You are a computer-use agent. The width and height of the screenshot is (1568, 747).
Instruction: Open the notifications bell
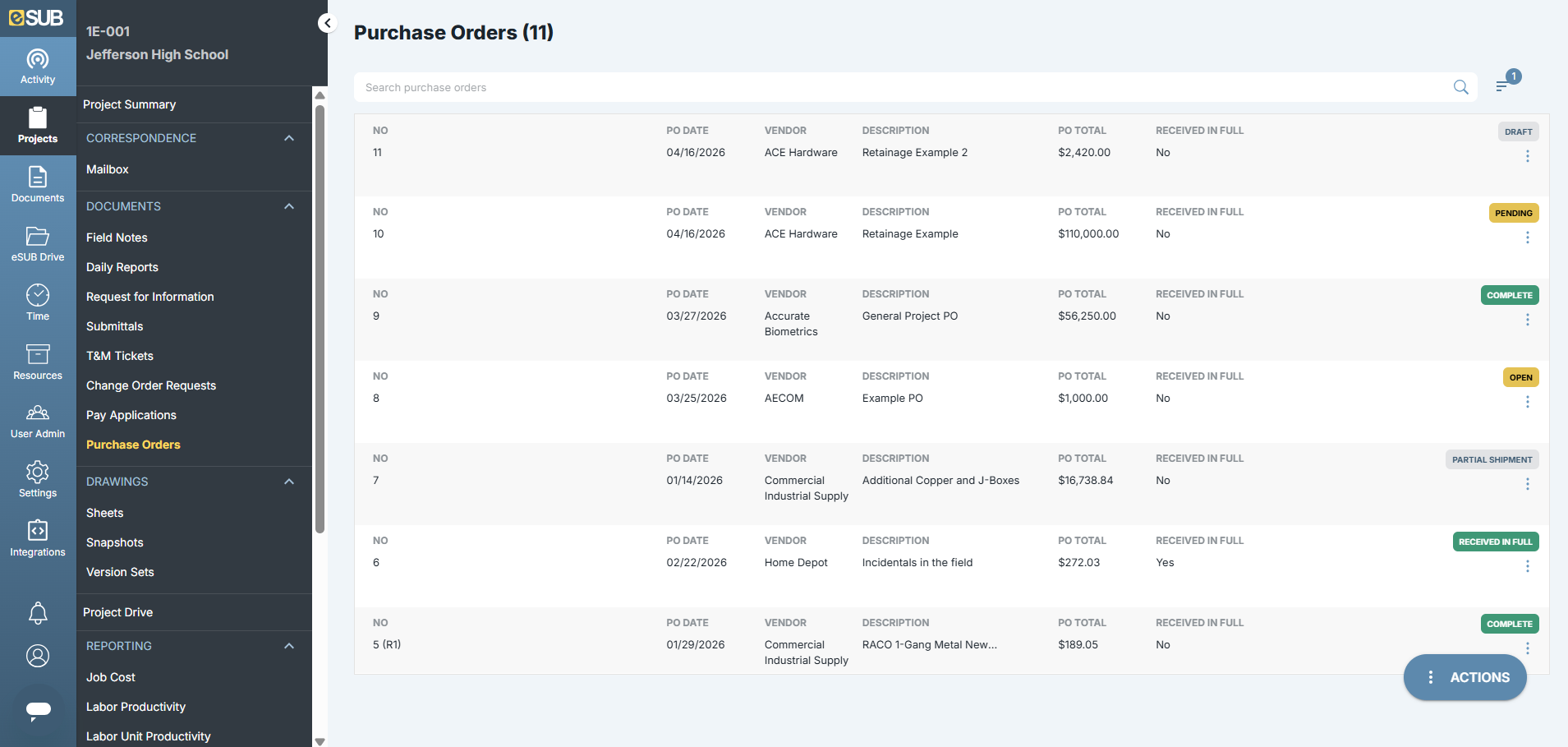tap(38, 613)
